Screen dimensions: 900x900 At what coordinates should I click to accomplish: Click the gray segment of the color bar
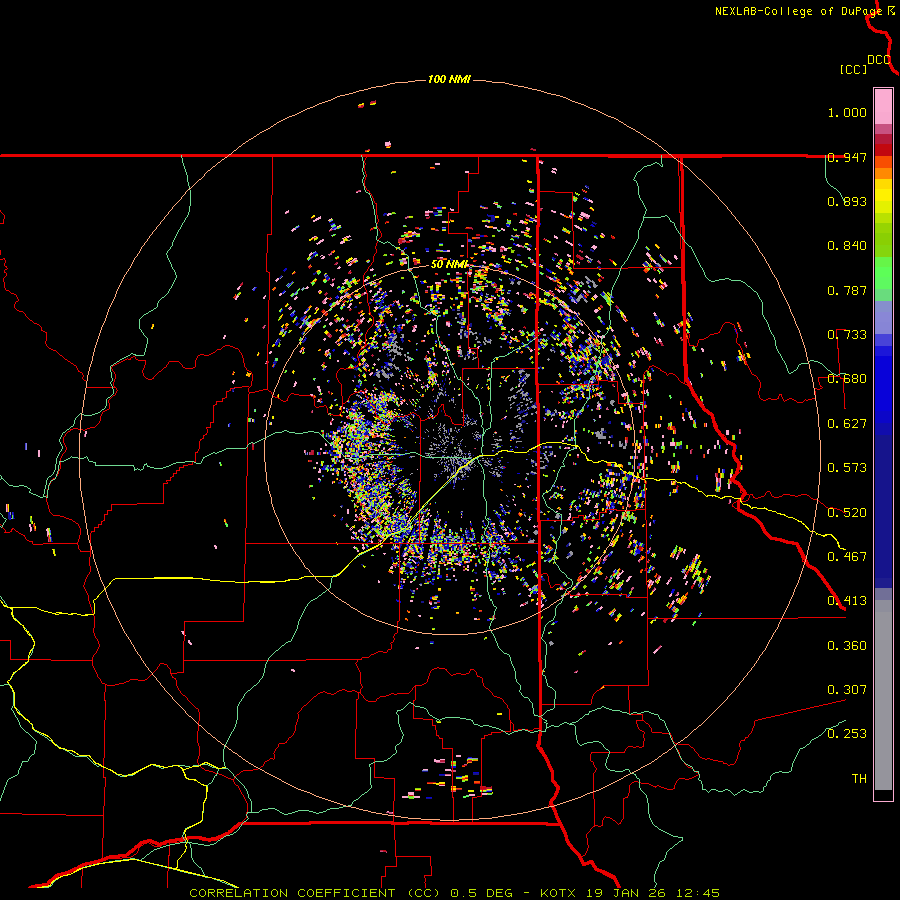883,695
